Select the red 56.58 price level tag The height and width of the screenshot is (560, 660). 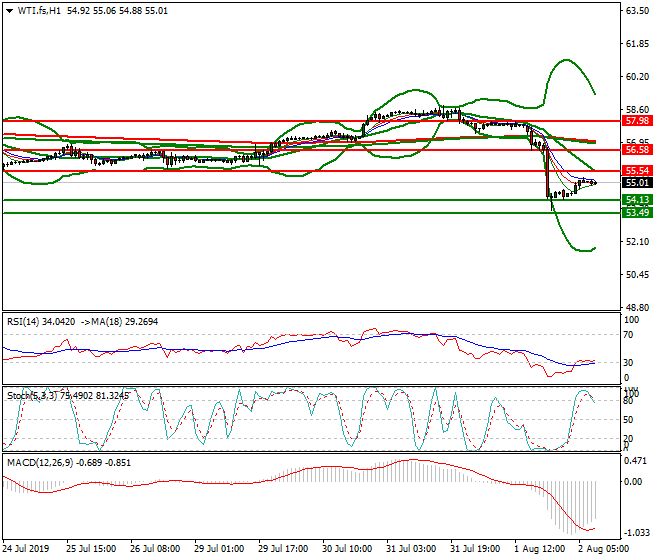click(x=637, y=149)
